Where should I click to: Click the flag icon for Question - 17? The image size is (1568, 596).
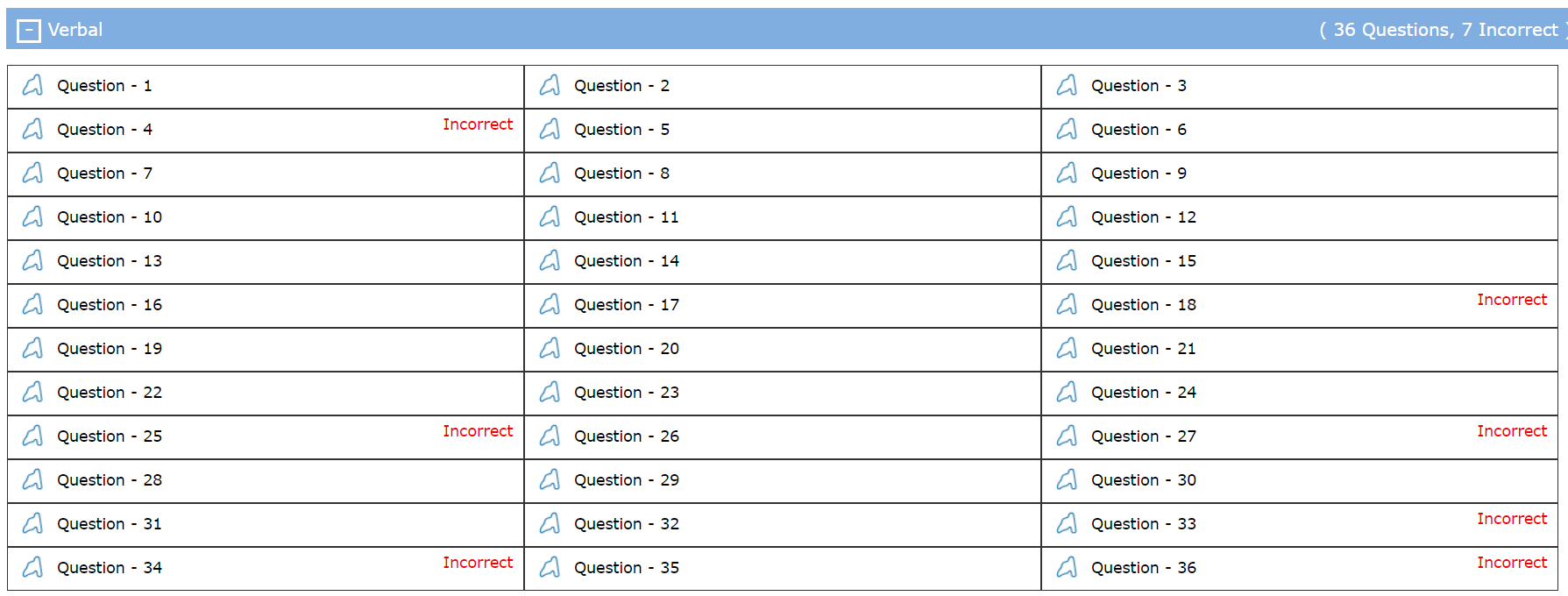[550, 304]
